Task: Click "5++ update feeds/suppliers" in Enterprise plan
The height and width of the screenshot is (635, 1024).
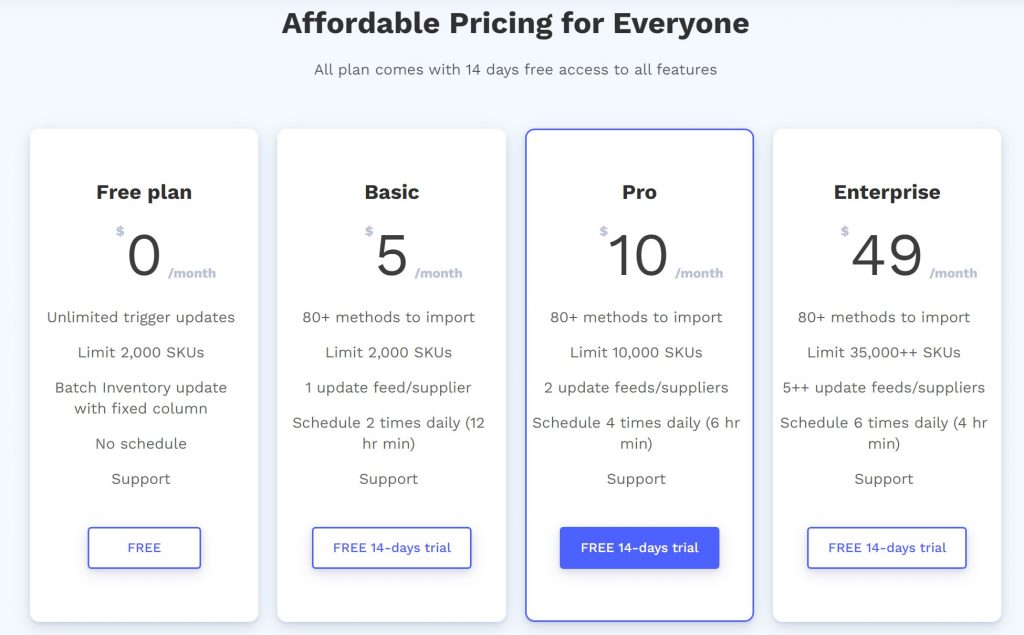Action: coord(884,387)
